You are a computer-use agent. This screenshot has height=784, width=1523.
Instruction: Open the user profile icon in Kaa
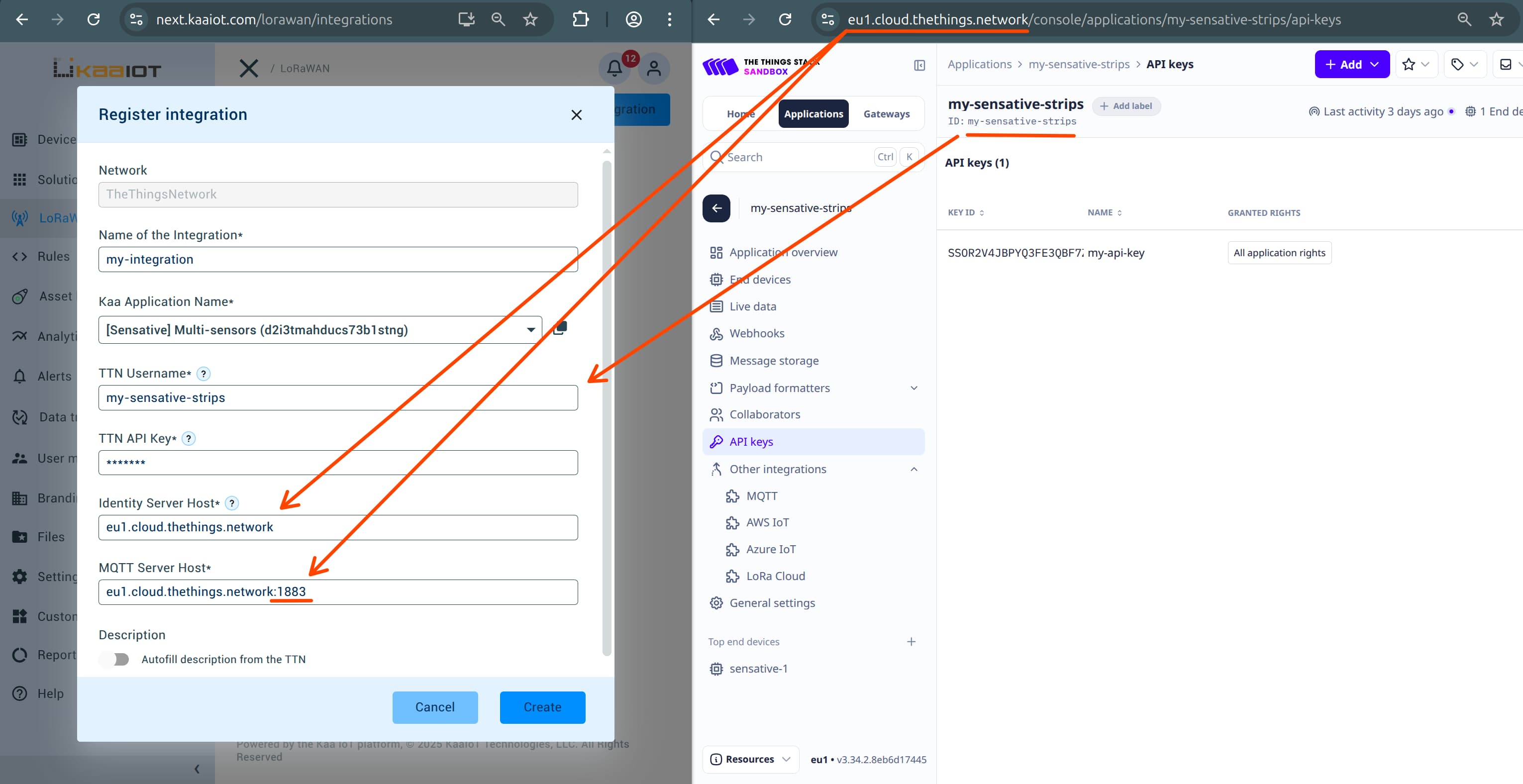coord(653,68)
